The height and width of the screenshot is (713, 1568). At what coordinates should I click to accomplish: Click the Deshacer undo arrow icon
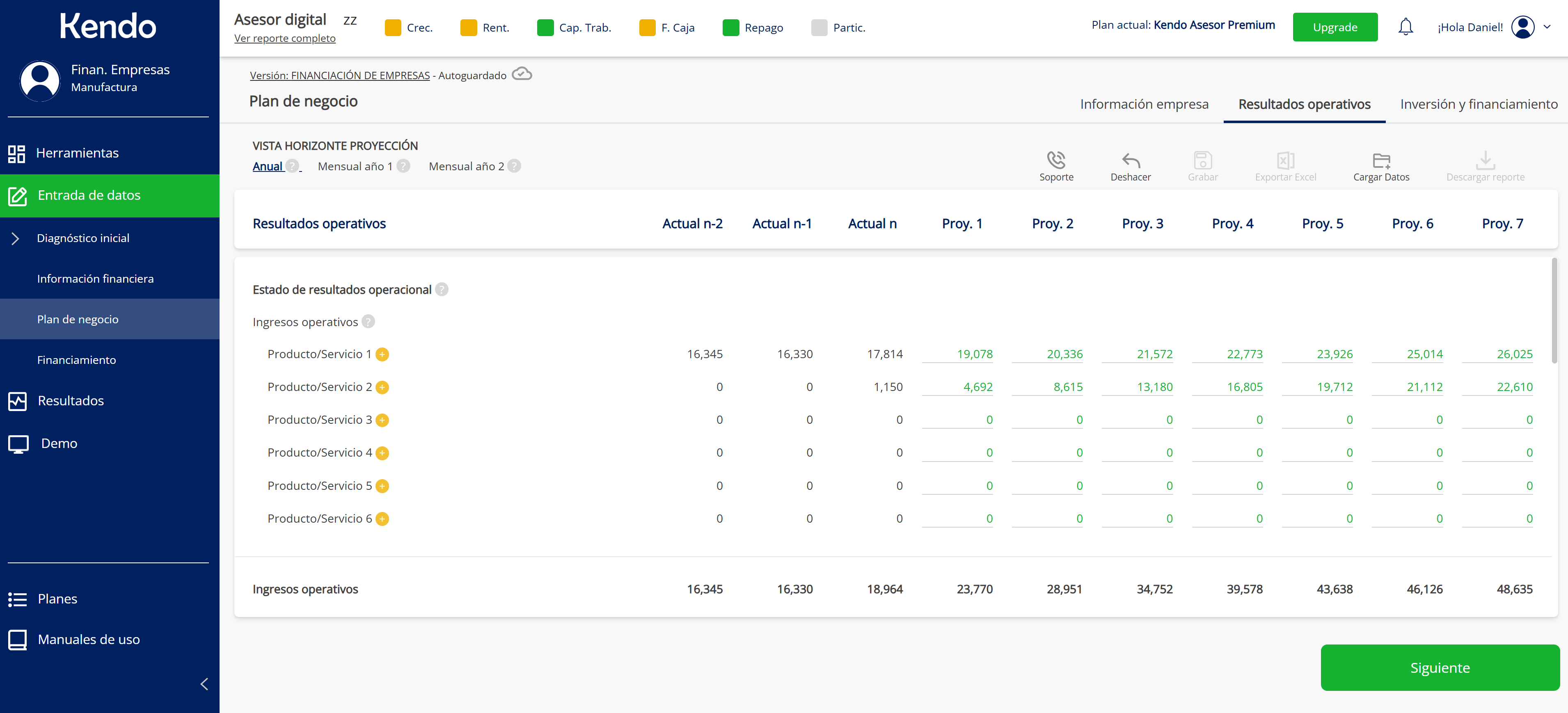(1131, 160)
